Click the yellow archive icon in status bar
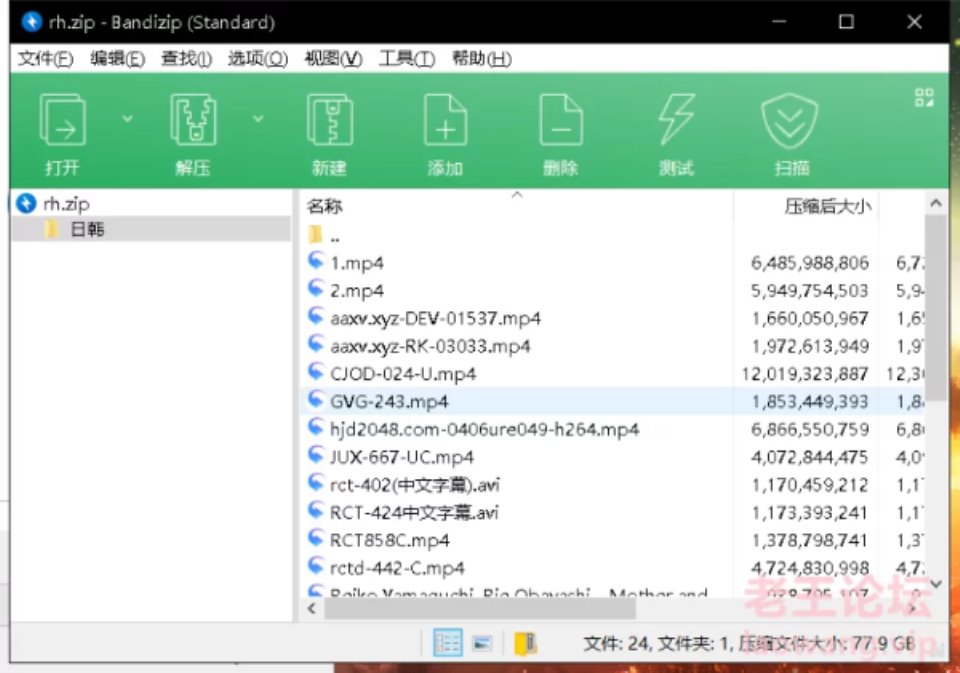960x673 pixels. (x=525, y=643)
